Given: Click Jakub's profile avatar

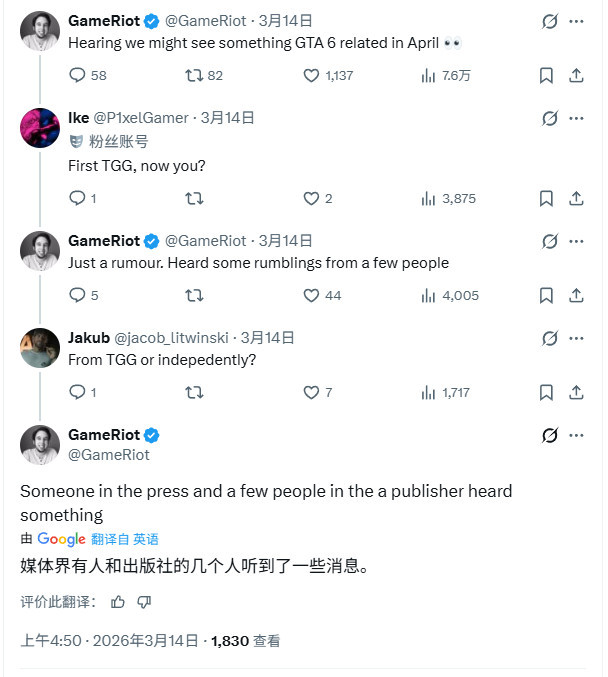Looking at the screenshot, I should [x=40, y=348].
